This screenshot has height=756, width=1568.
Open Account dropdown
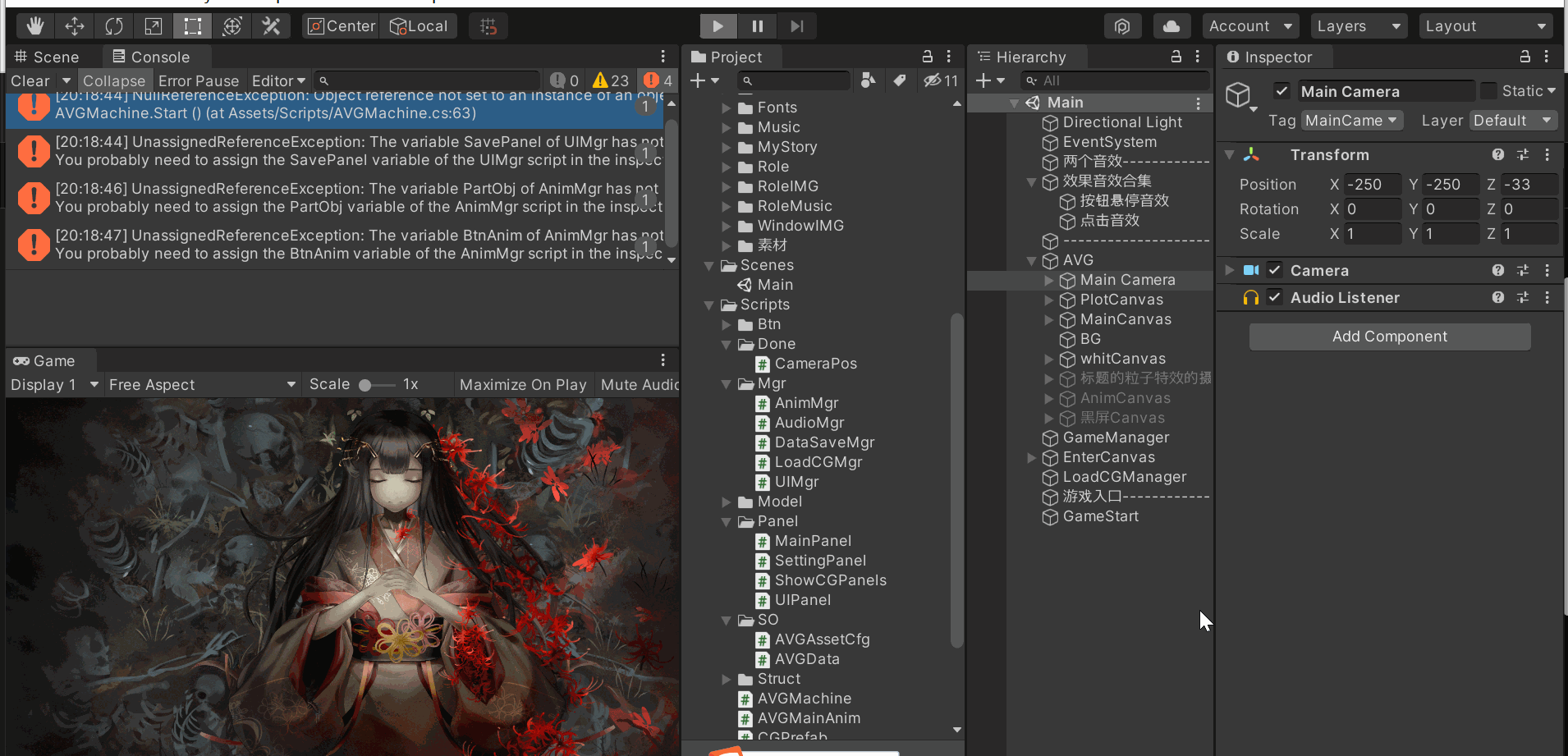(x=1250, y=26)
